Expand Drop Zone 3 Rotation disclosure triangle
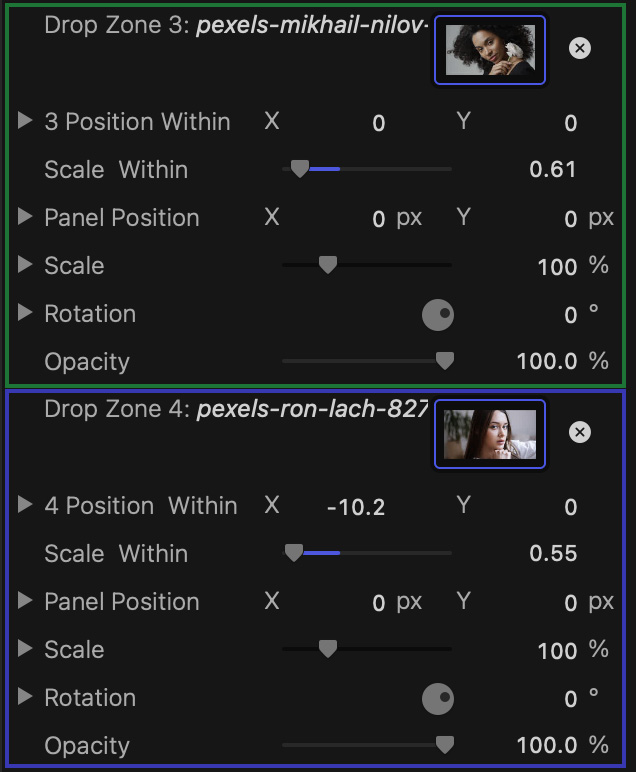 pos(25,313)
